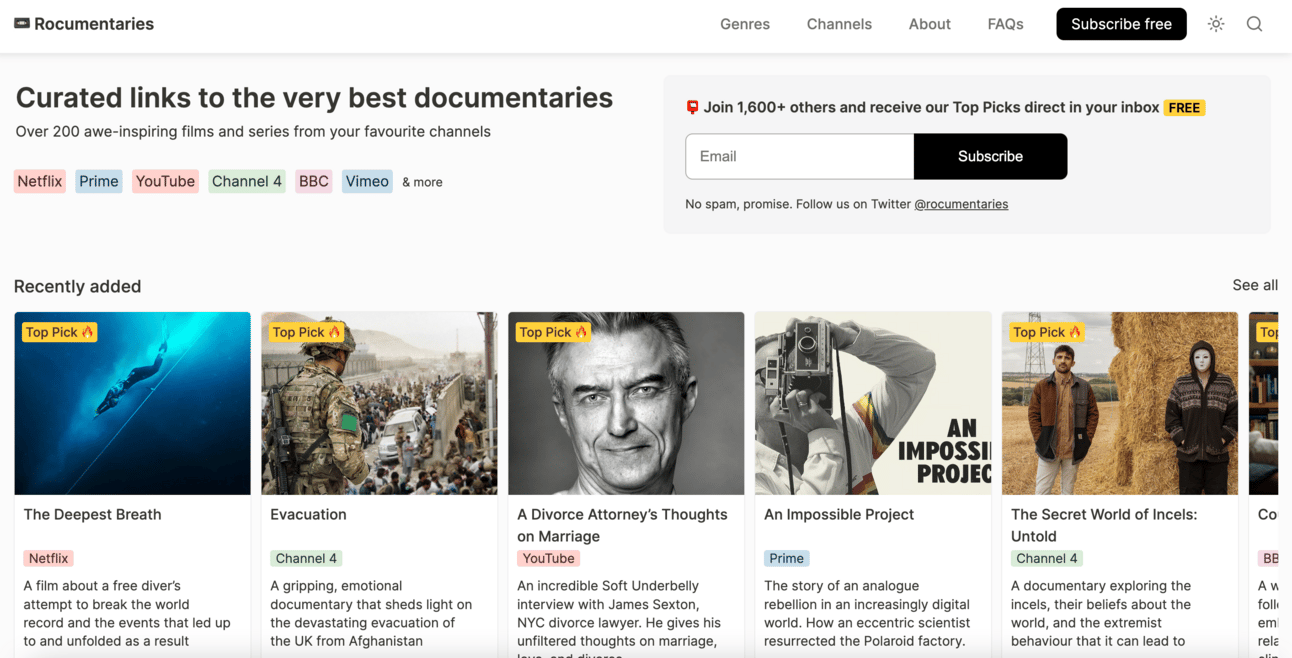The height and width of the screenshot is (658, 1292).
Task: Click Channel 4 tag on Evacuation card
Action: [x=306, y=558]
